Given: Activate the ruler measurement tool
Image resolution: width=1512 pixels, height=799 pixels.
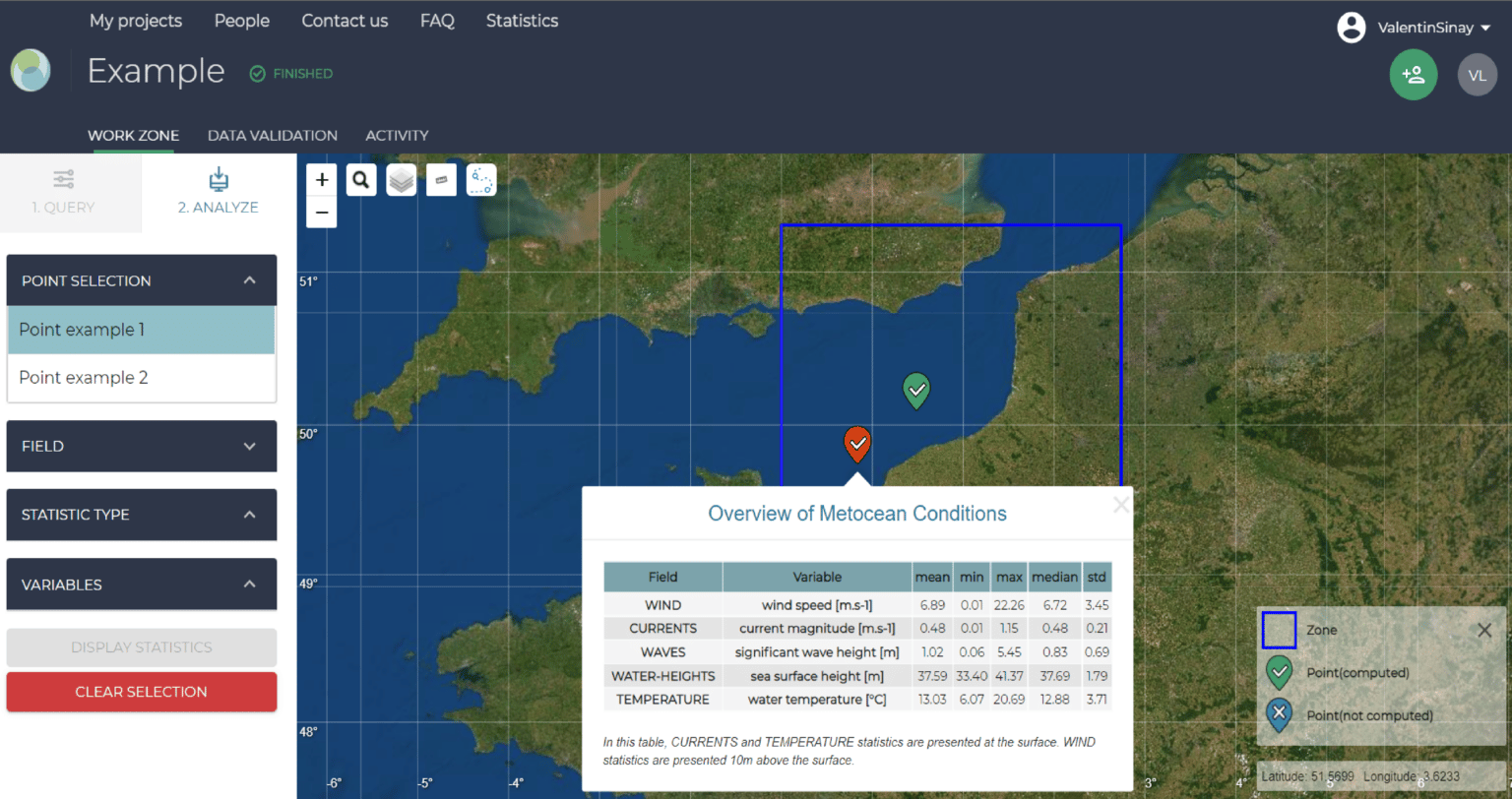Looking at the screenshot, I should click(x=441, y=179).
